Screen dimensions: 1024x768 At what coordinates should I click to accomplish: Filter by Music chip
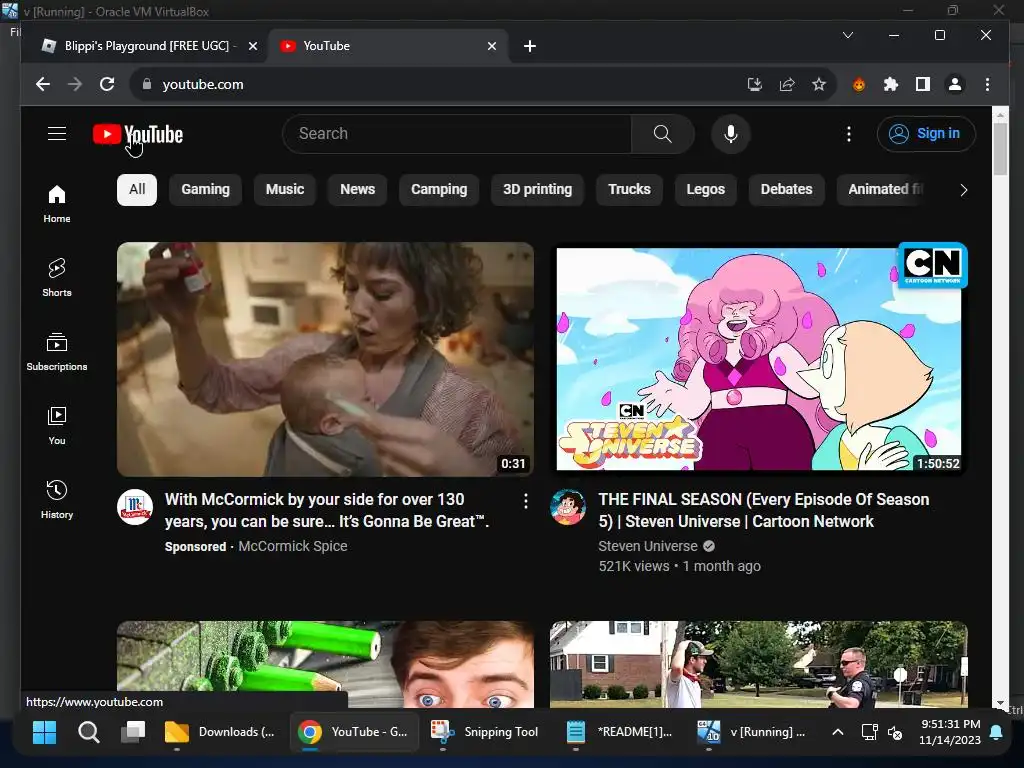tap(285, 189)
